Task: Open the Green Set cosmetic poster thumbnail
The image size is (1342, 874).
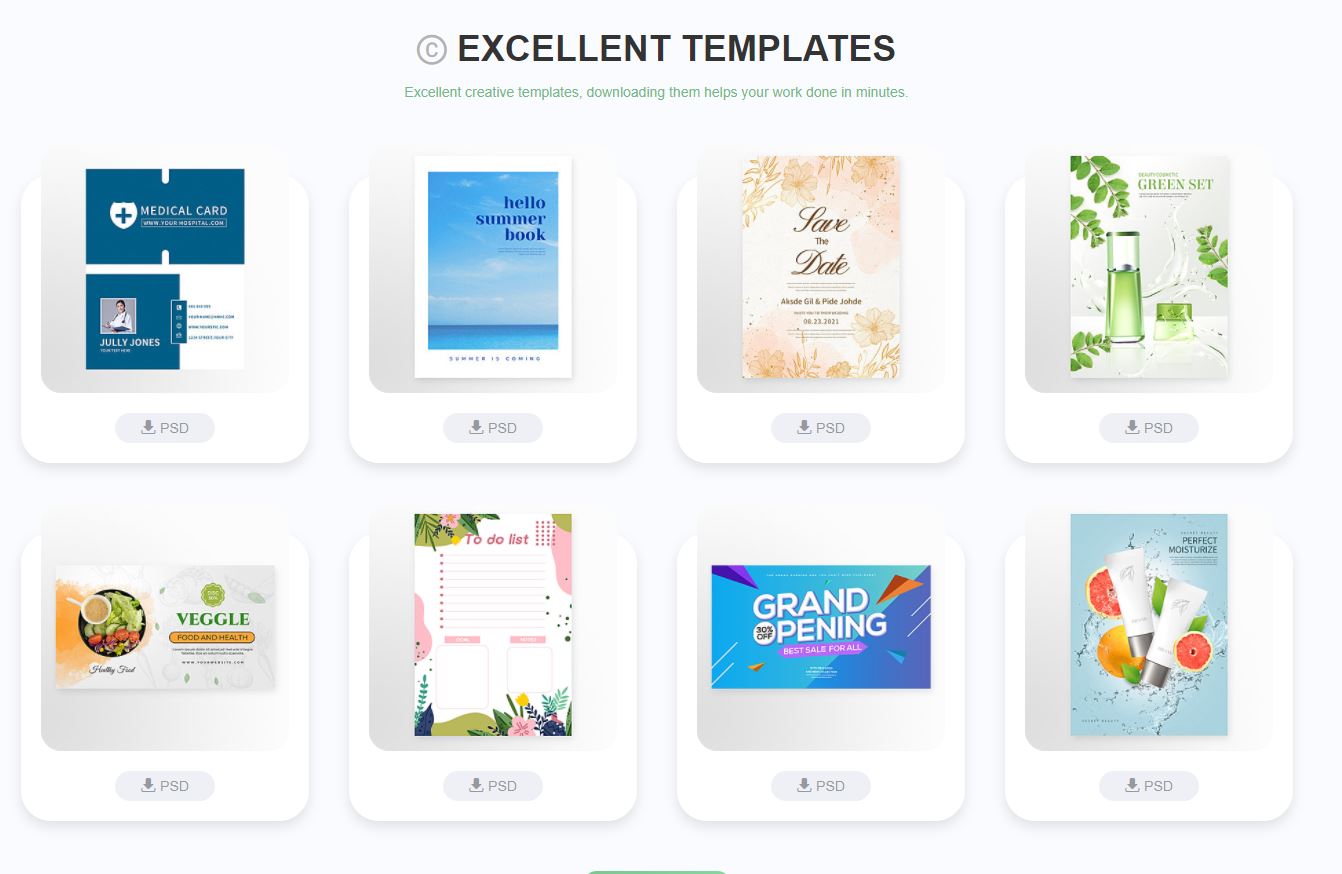Action: tap(1149, 267)
